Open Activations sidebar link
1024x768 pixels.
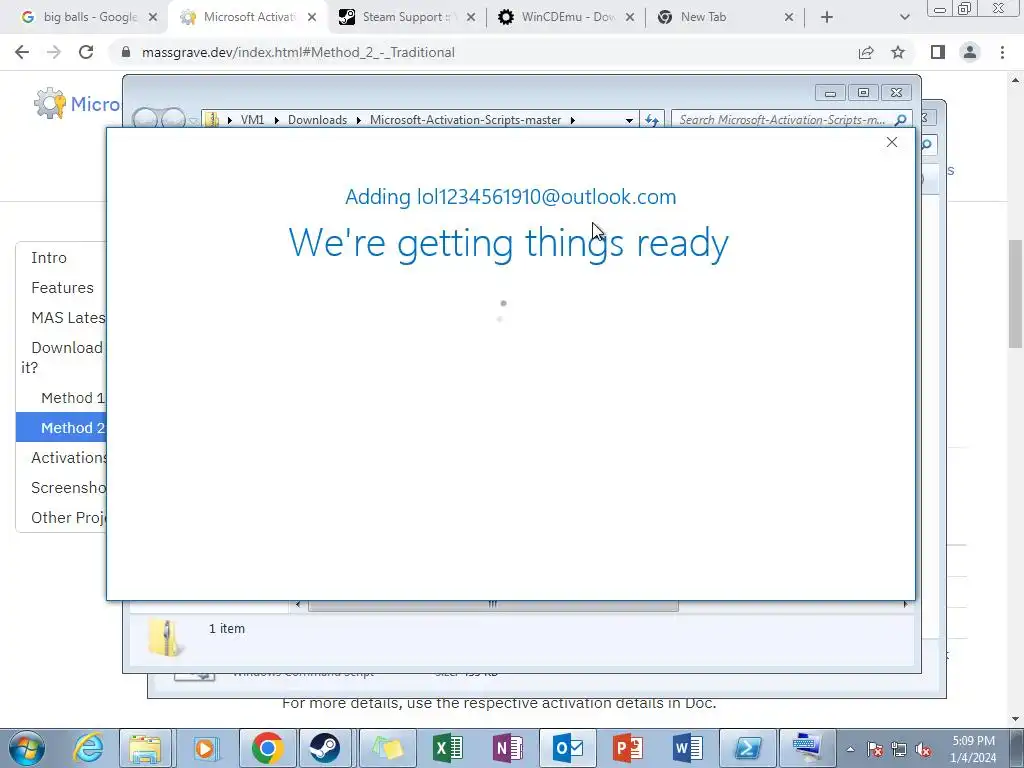pos(69,458)
